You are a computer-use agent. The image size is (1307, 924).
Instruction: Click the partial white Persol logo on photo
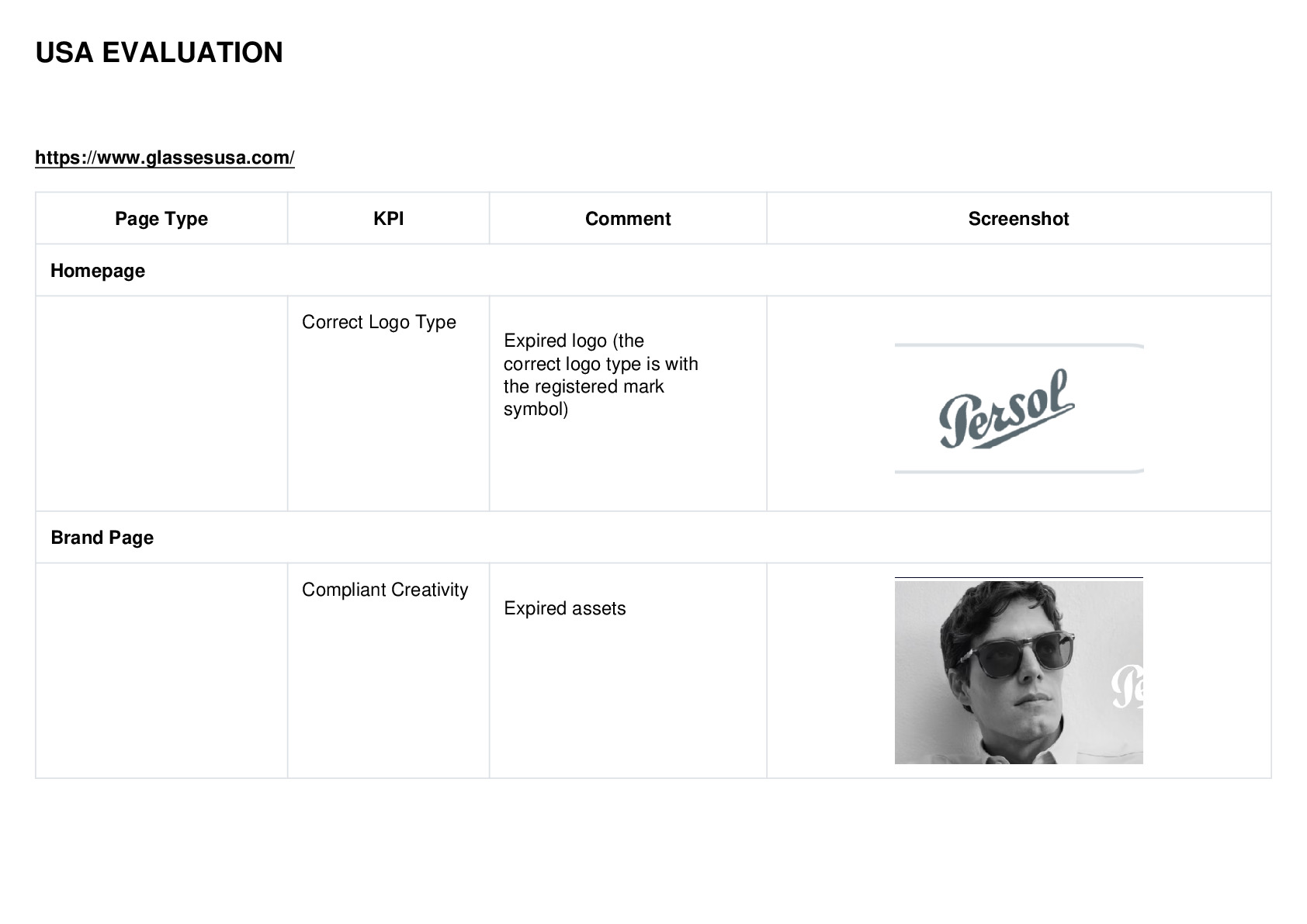(x=1127, y=687)
